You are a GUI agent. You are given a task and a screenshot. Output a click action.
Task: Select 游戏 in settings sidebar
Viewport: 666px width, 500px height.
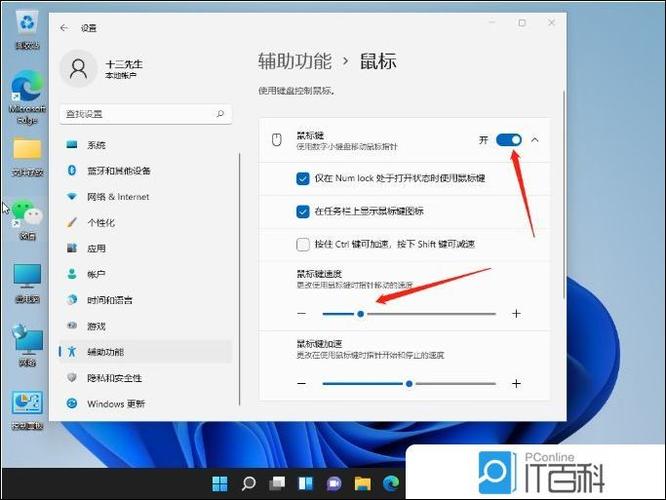pos(146,326)
